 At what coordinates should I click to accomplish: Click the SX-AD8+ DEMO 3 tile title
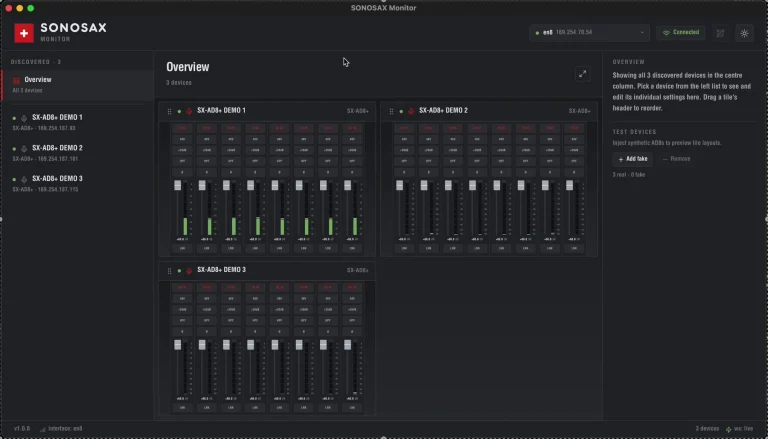coord(221,270)
